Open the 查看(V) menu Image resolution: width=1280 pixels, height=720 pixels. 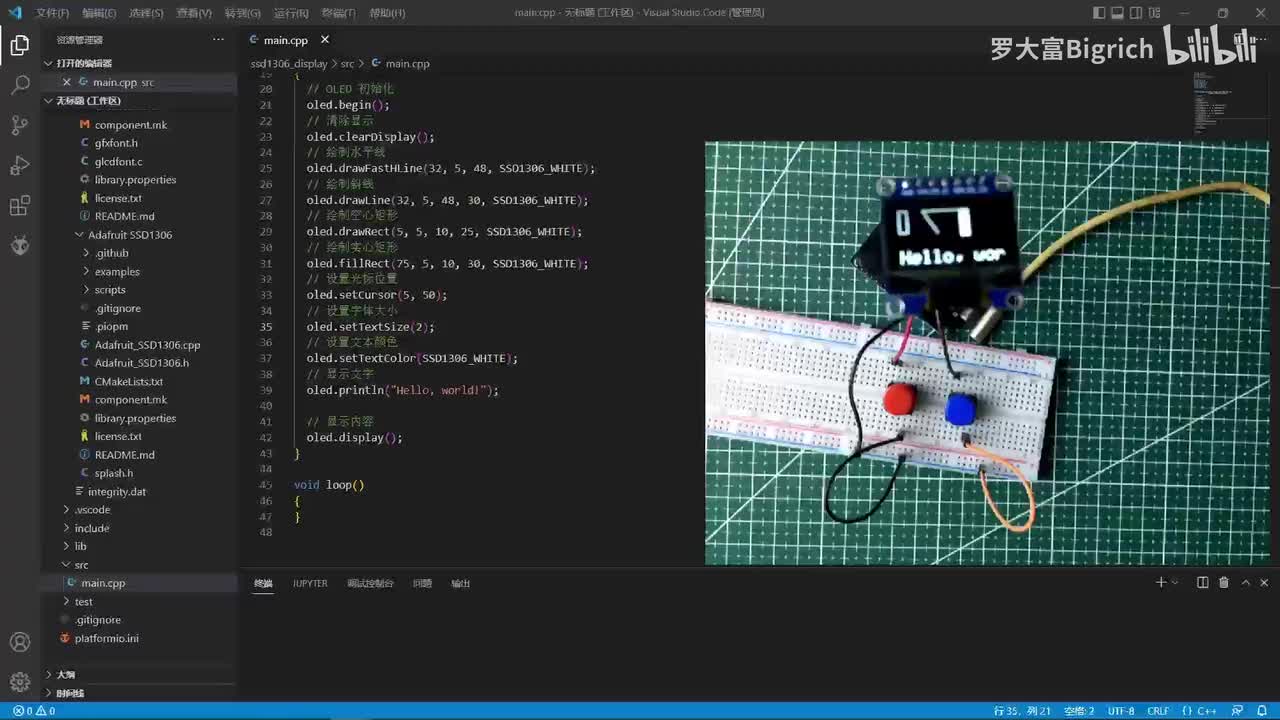(194, 13)
